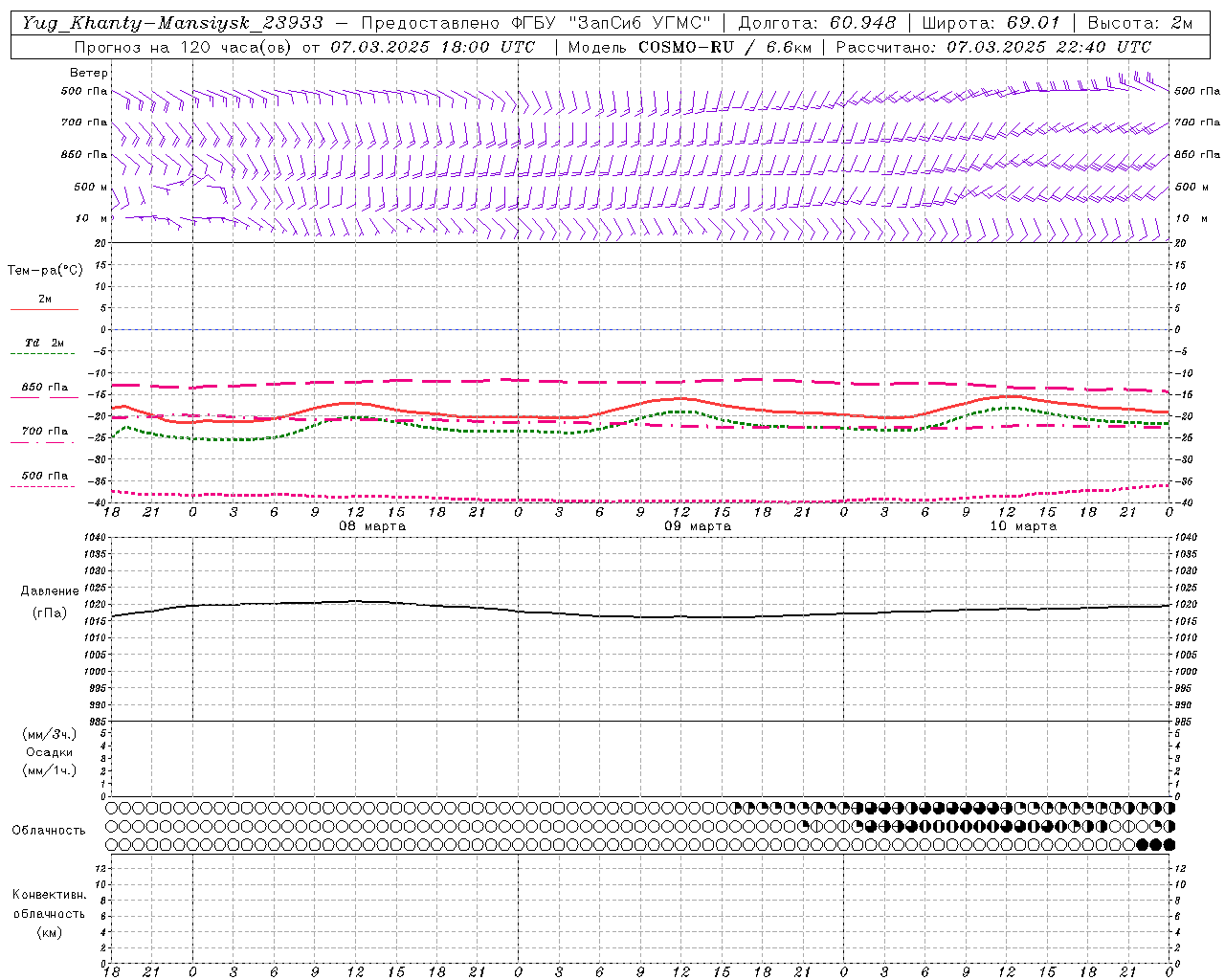Click the 'Долгота: 60.948' header value
Screen dimensions: 1225x980
coord(817,23)
